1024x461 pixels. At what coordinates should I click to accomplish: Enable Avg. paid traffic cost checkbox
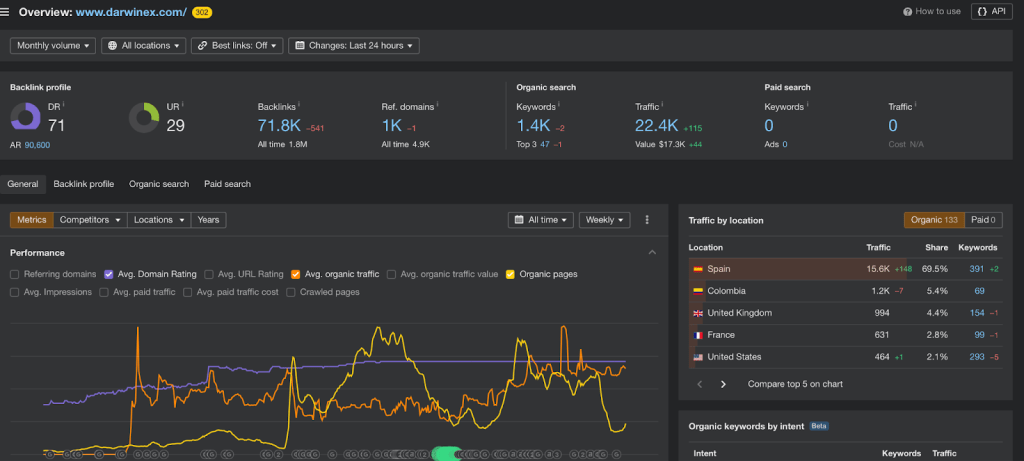187,292
